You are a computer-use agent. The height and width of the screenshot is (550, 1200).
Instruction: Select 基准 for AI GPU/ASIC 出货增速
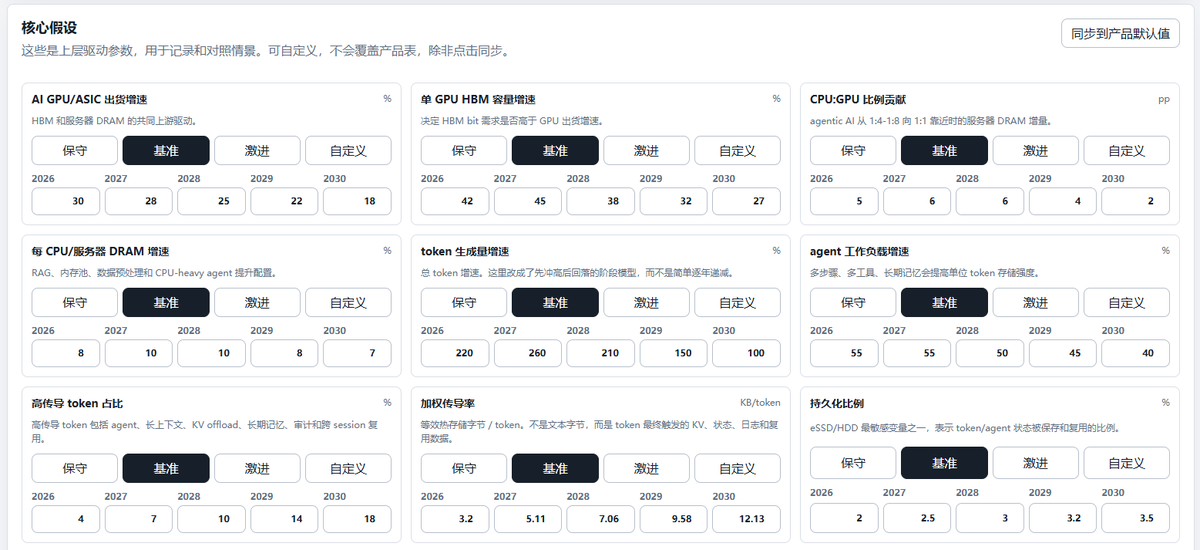tap(166, 150)
